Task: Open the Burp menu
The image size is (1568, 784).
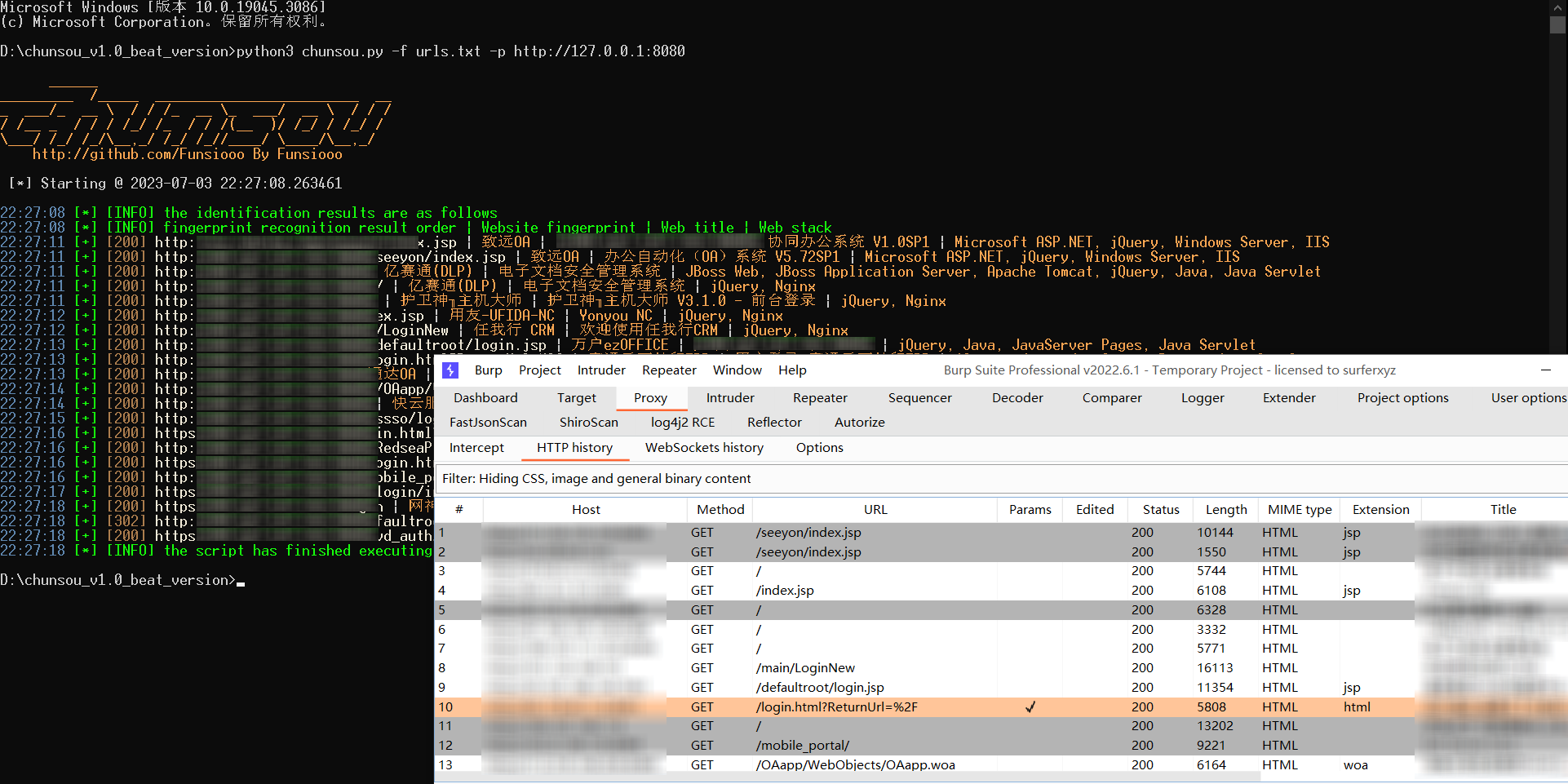Action: (x=488, y=370)
